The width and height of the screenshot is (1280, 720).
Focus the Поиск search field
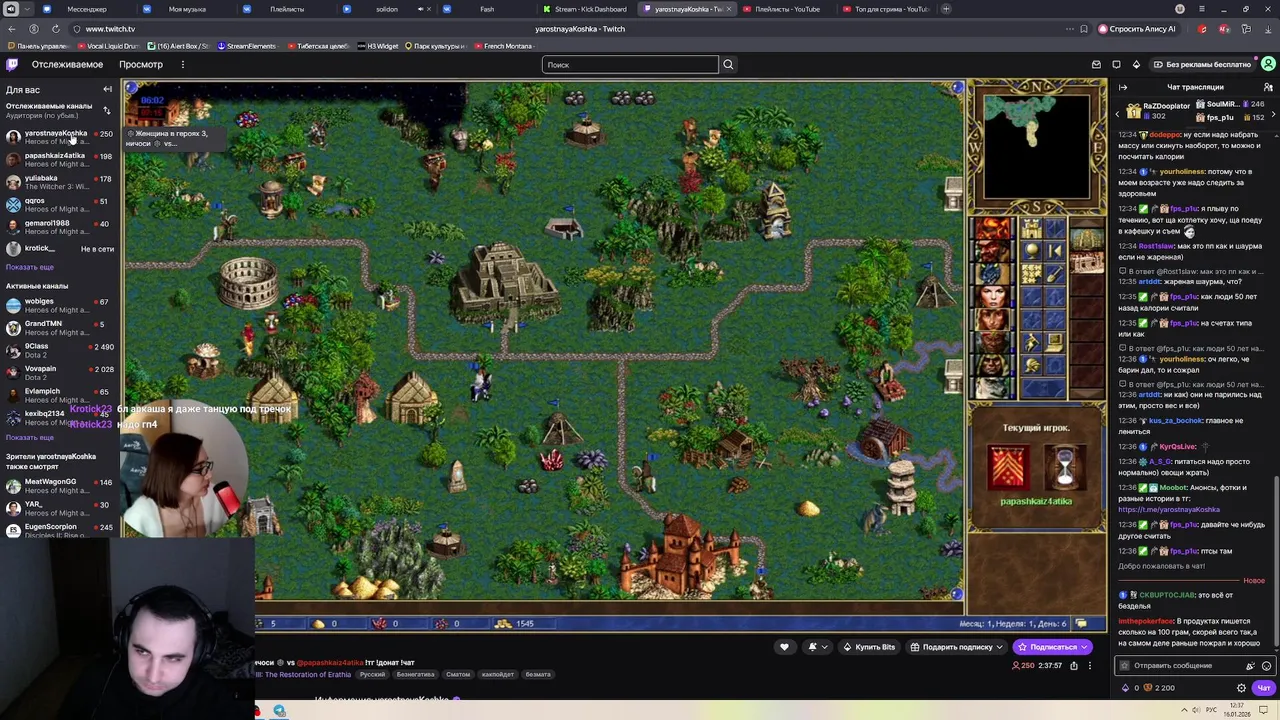(630, 65)
